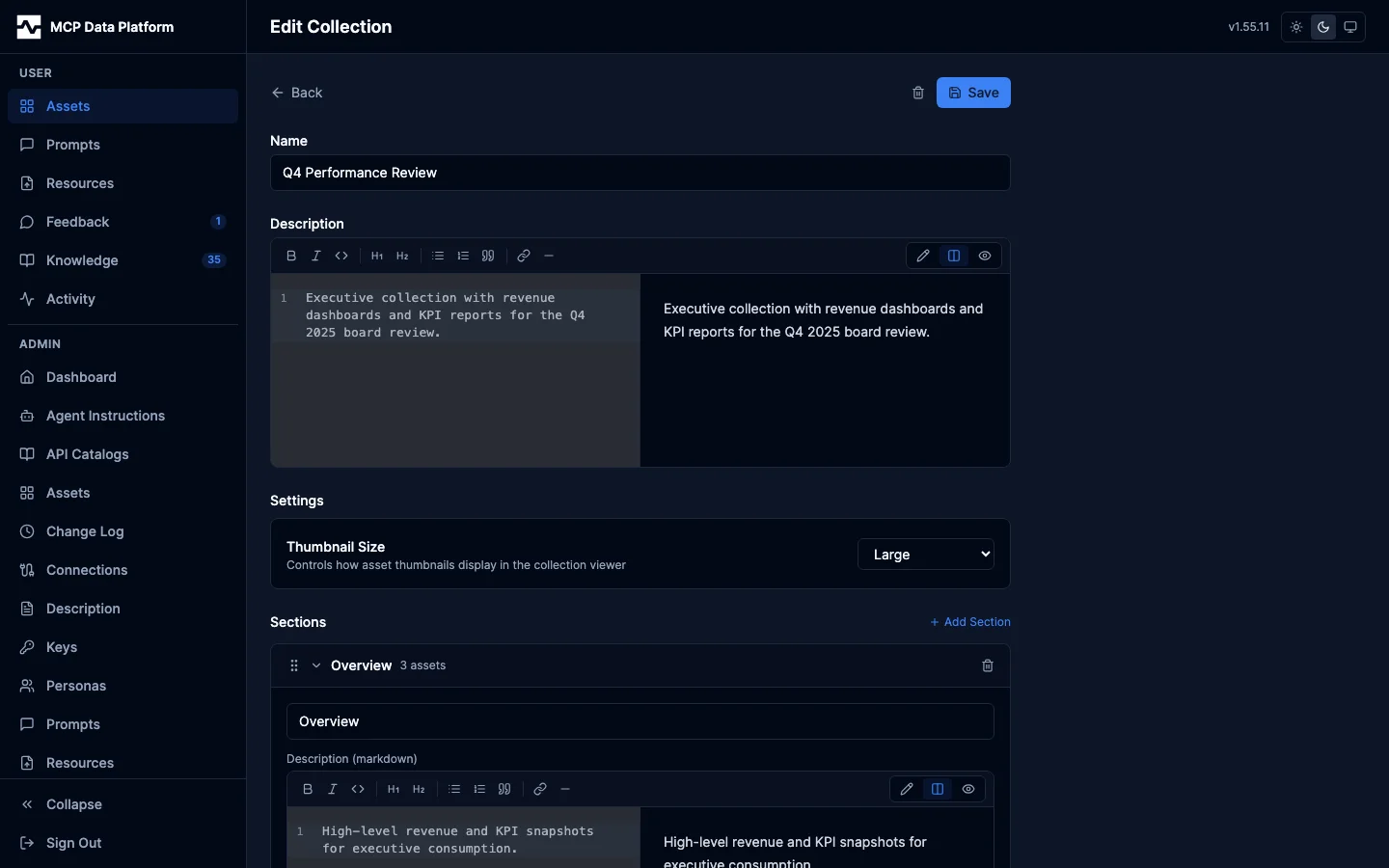Viewport: 1389px width, 868px height.
Task: Open Assets under the USER section
Action: [123, 106]
